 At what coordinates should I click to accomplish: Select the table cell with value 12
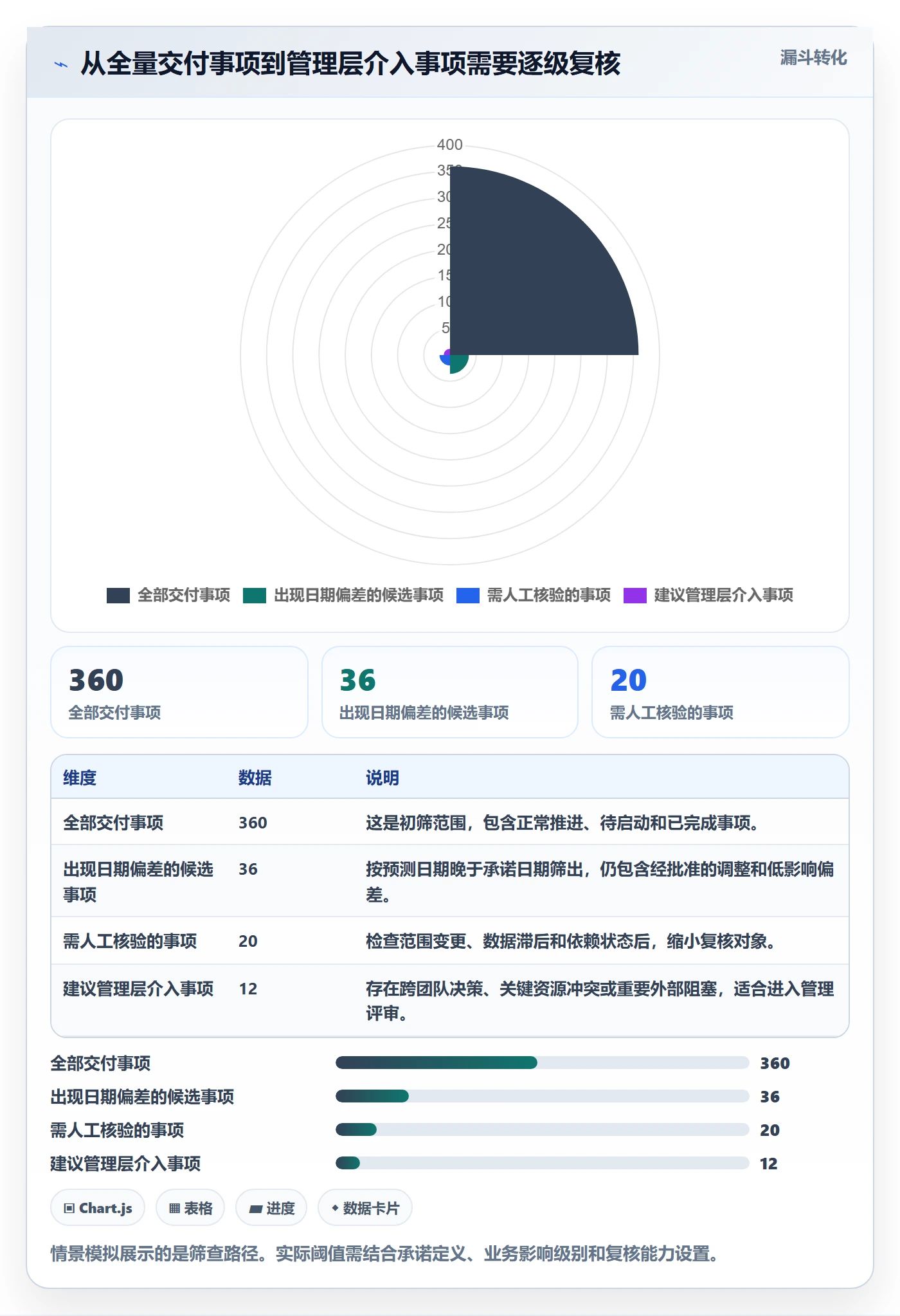tap(248, 989)
